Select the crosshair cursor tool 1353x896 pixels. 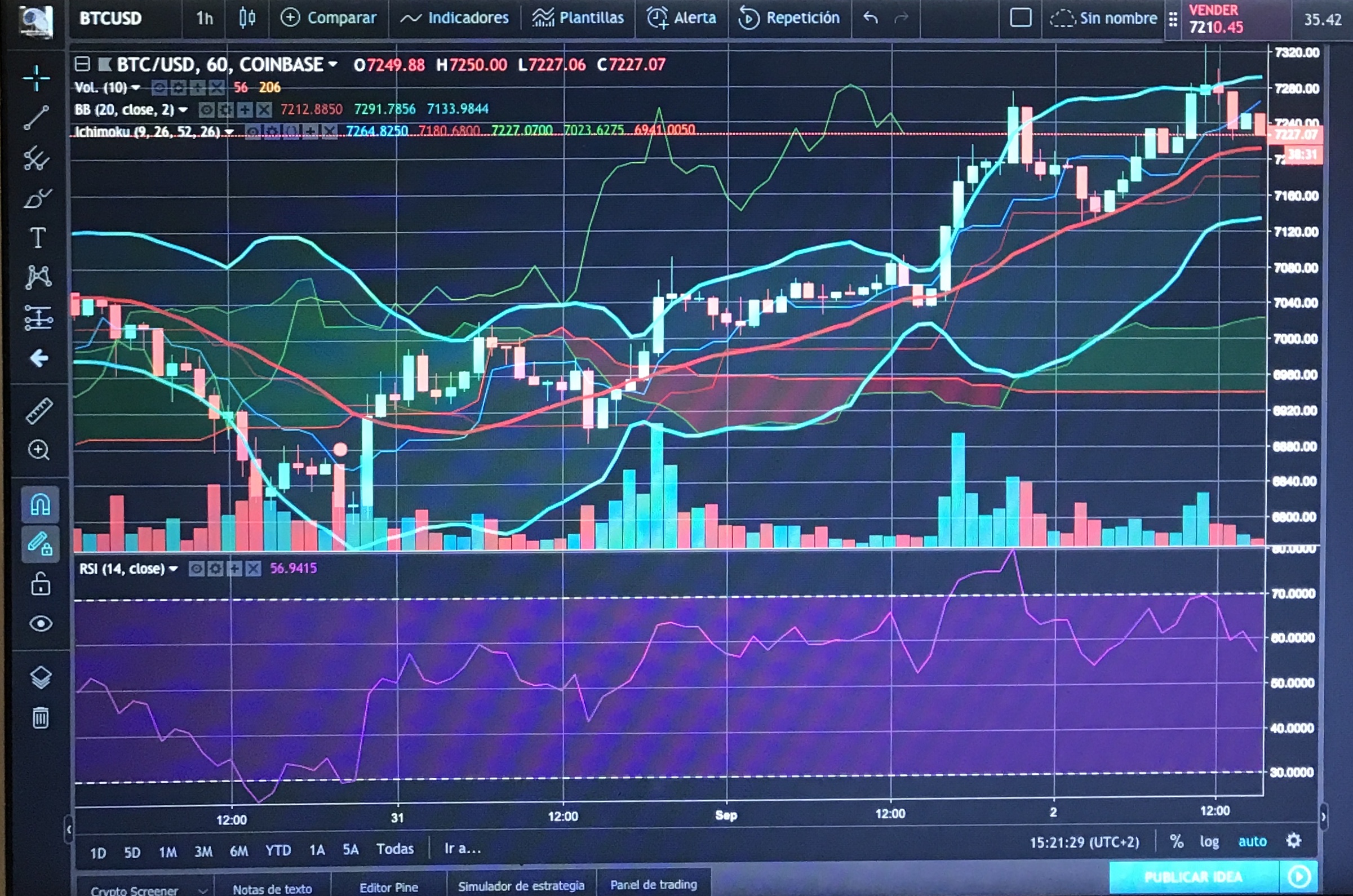coord(37,78)
